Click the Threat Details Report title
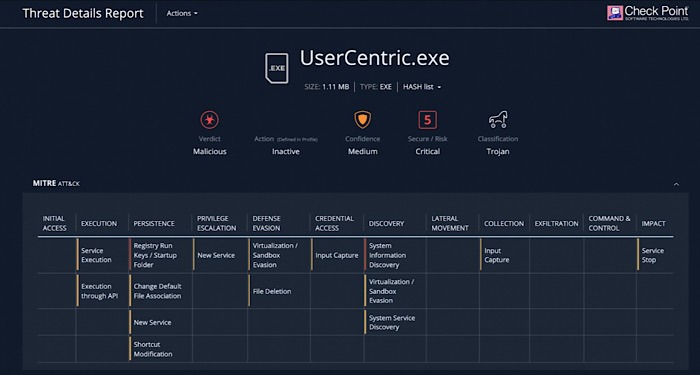This screenshot has width=700, height=375. (x=83, y=13)
